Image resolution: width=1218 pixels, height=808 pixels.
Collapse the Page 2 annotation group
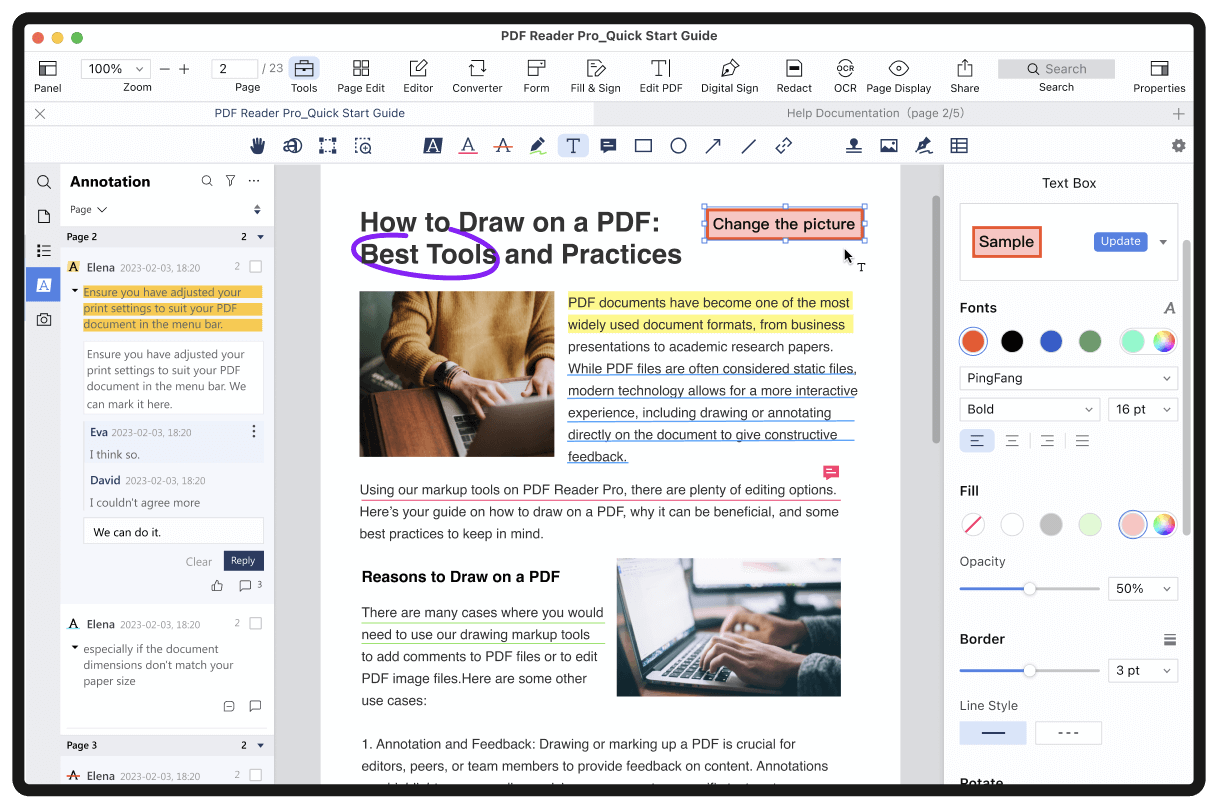pyautogui.click(x=261, y=237)
